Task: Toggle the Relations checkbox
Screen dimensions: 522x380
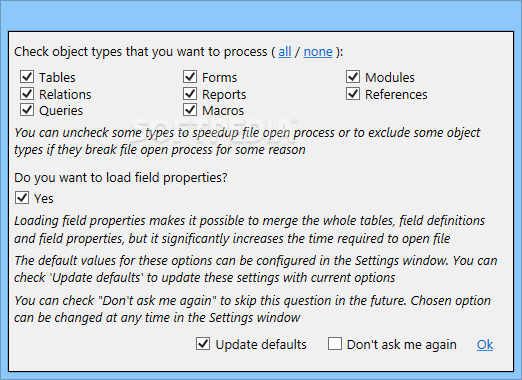Action: [x=27, y=94]
